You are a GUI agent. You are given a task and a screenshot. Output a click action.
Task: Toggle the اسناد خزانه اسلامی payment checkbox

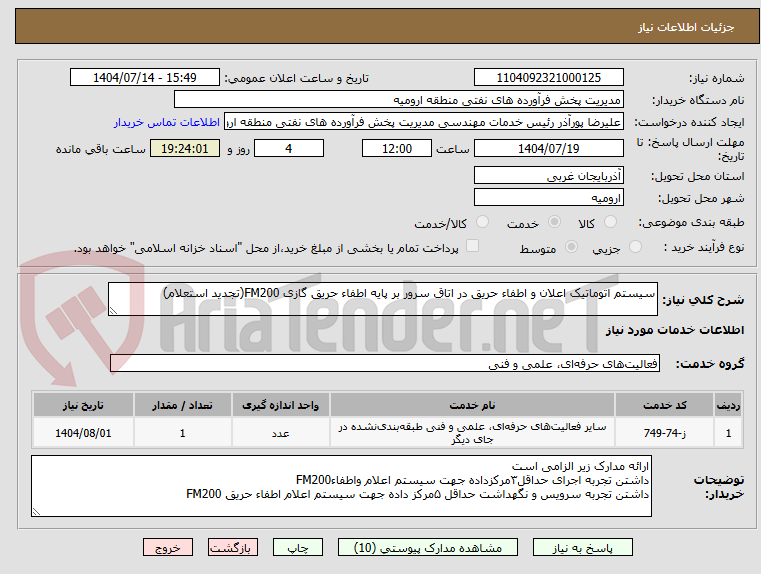click(472, 246)
